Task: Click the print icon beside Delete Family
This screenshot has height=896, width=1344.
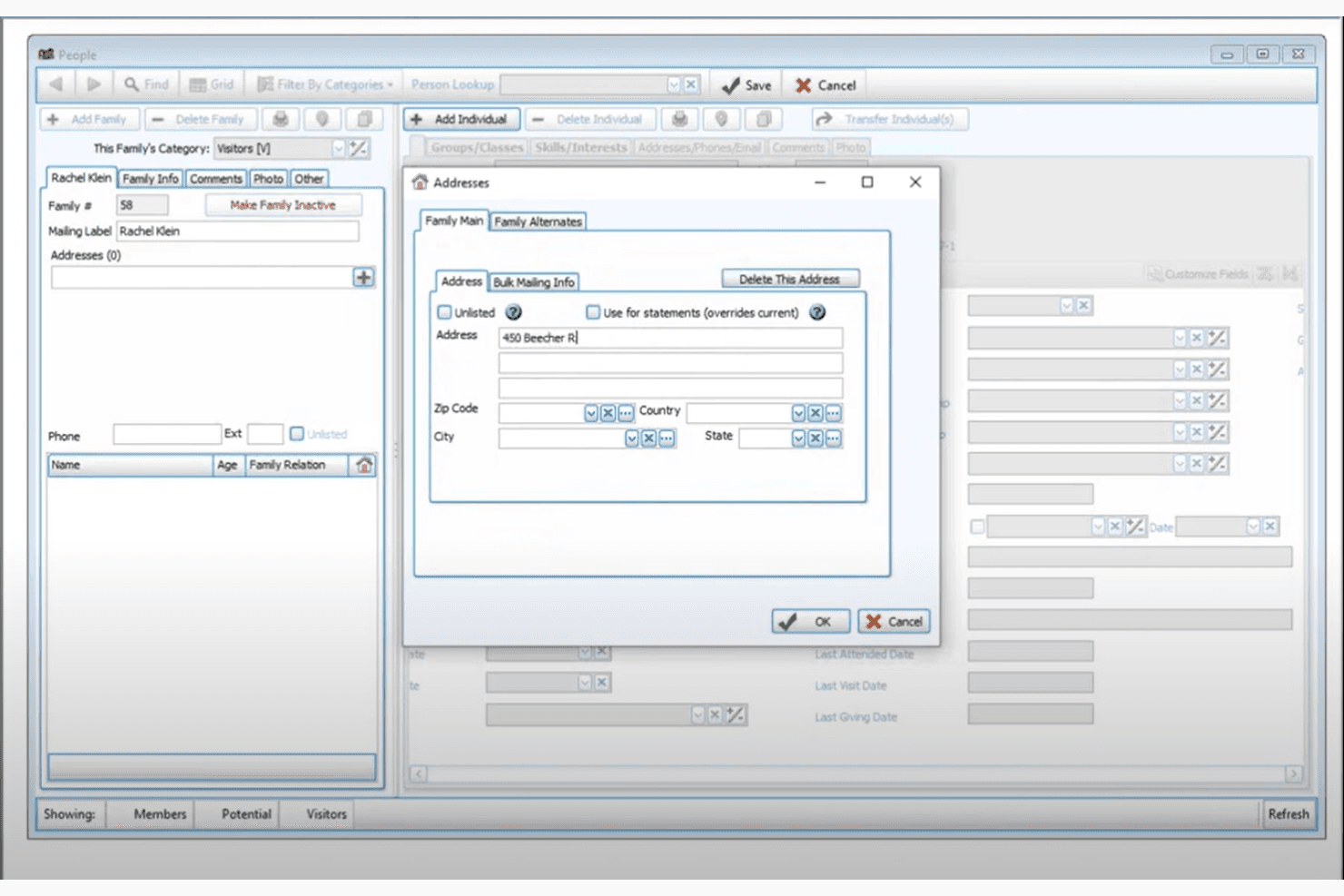Action: [281, 119]
